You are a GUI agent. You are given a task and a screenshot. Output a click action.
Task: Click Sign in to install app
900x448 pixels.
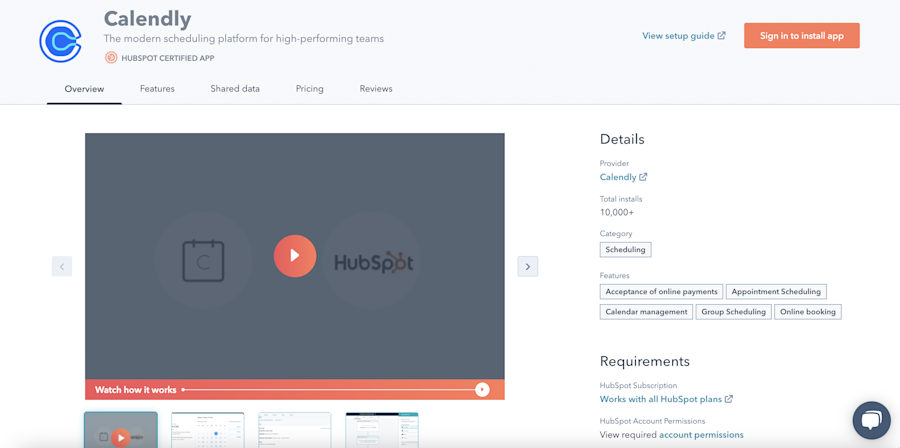pos(802,36)
